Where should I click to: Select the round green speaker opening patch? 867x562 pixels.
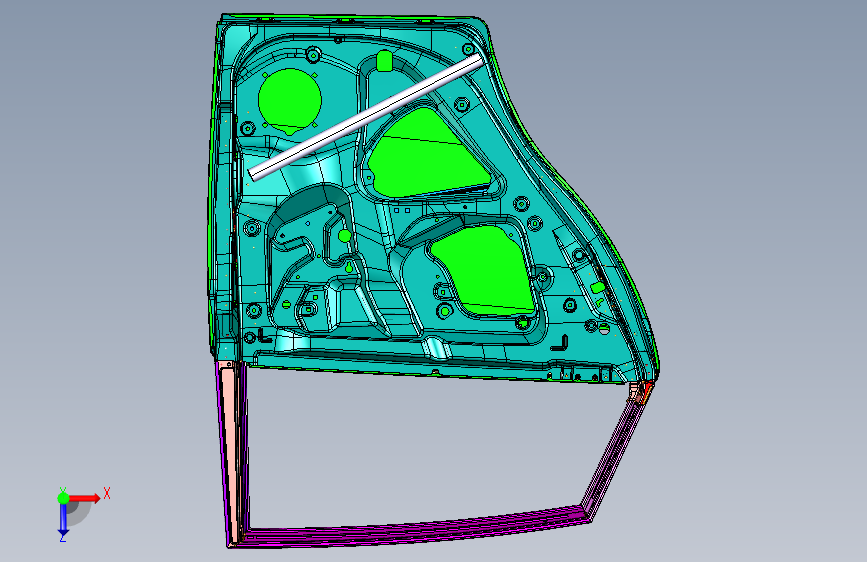click(290, 100)
